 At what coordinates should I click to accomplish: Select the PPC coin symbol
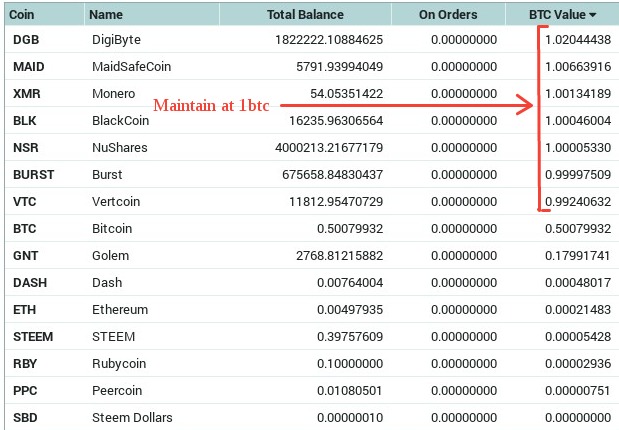click(x=25, y=391)
